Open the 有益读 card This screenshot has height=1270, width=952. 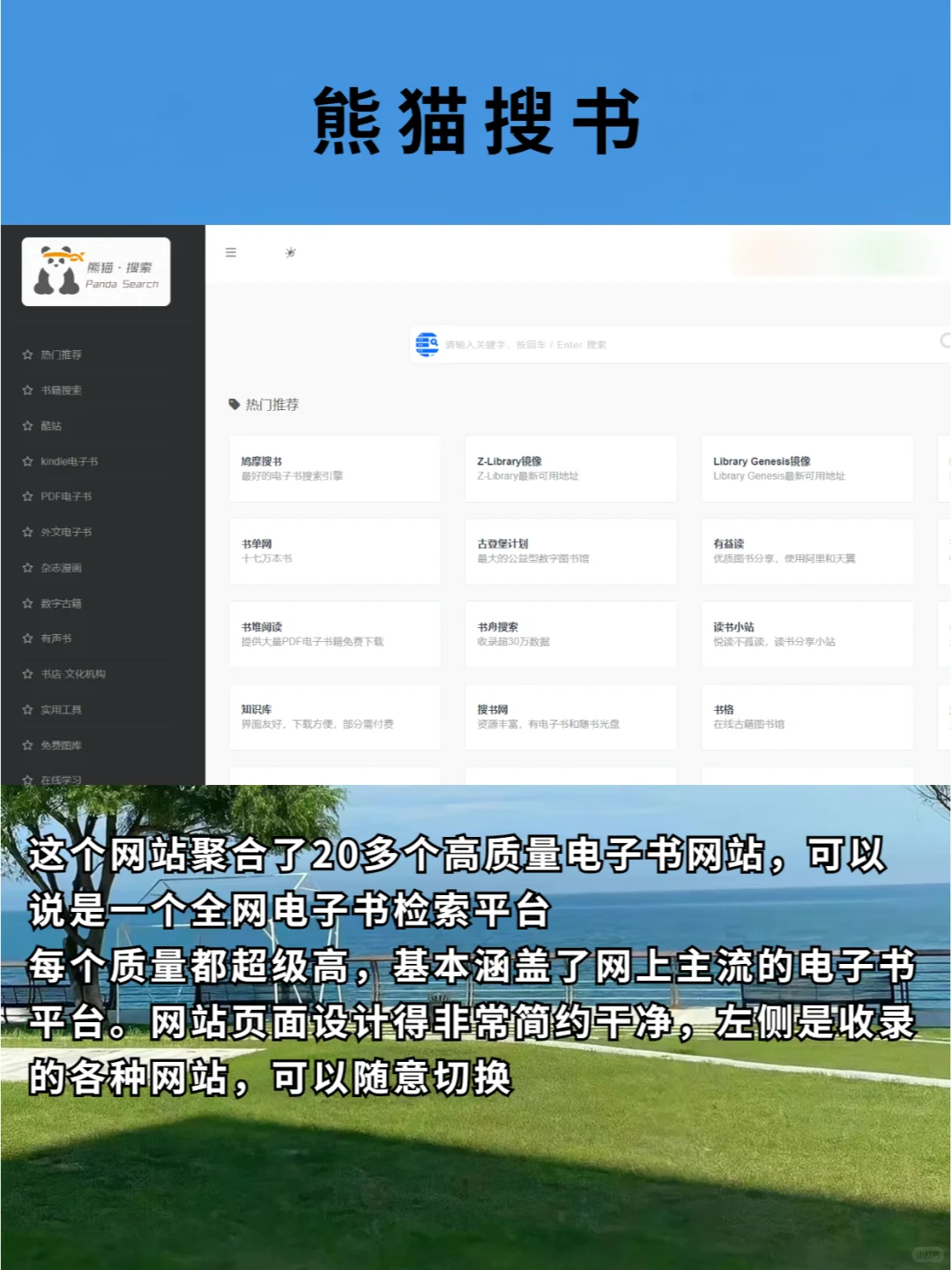tap(807, 551)
